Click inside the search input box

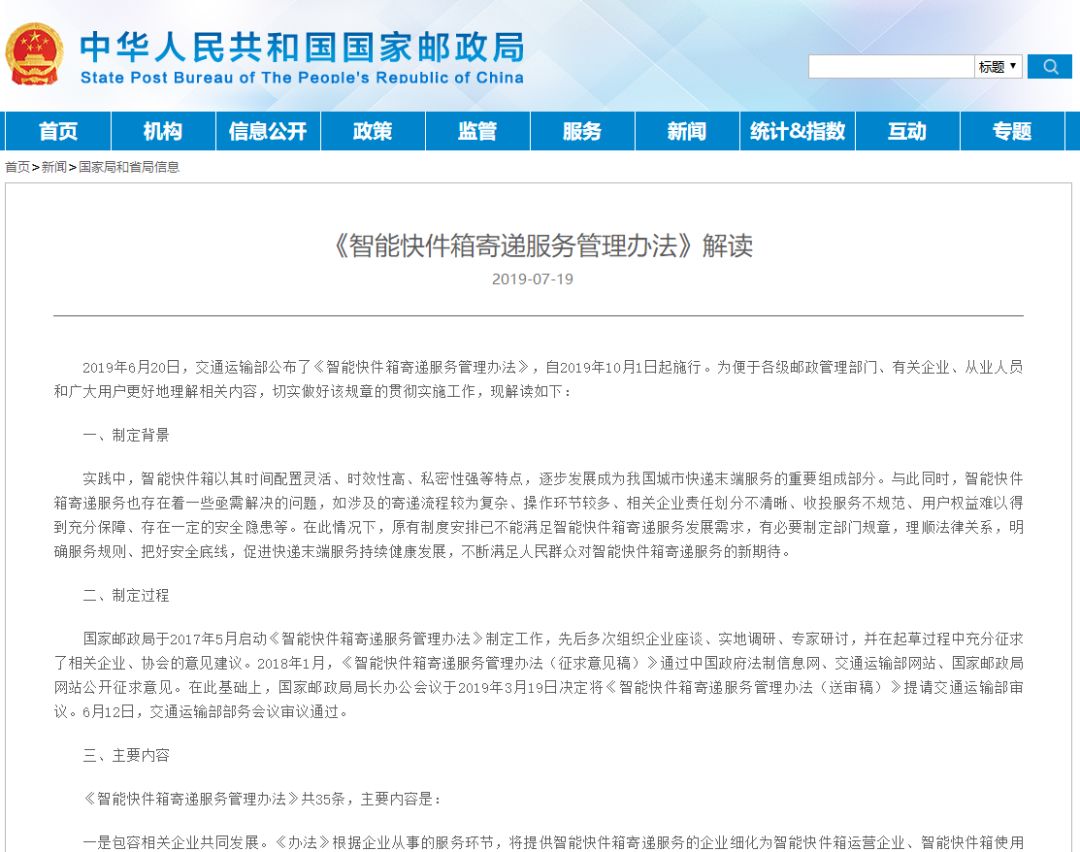[x=890, y=66]
